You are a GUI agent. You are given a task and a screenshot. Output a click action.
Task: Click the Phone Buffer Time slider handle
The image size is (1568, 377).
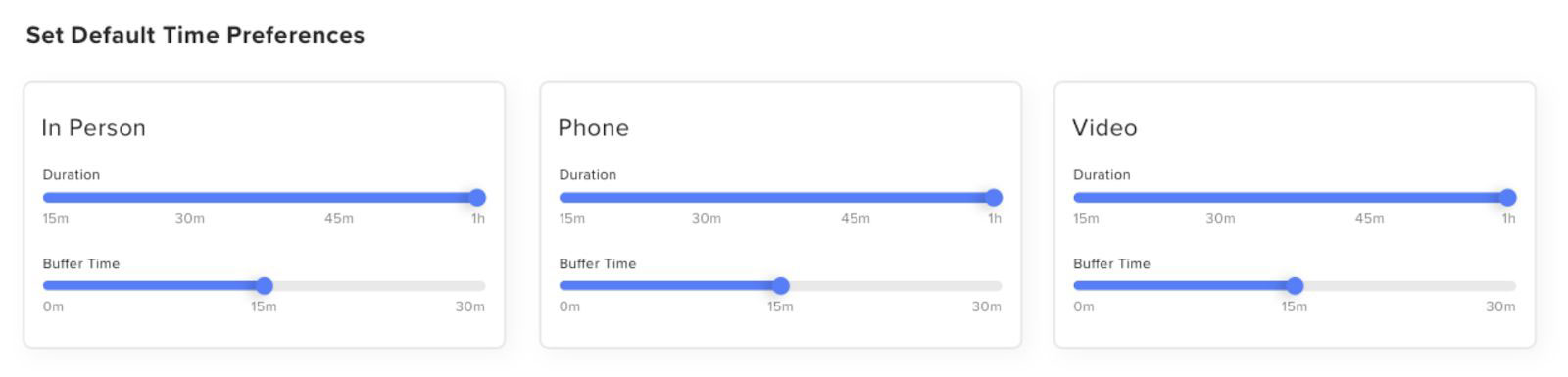pos(780,286)
